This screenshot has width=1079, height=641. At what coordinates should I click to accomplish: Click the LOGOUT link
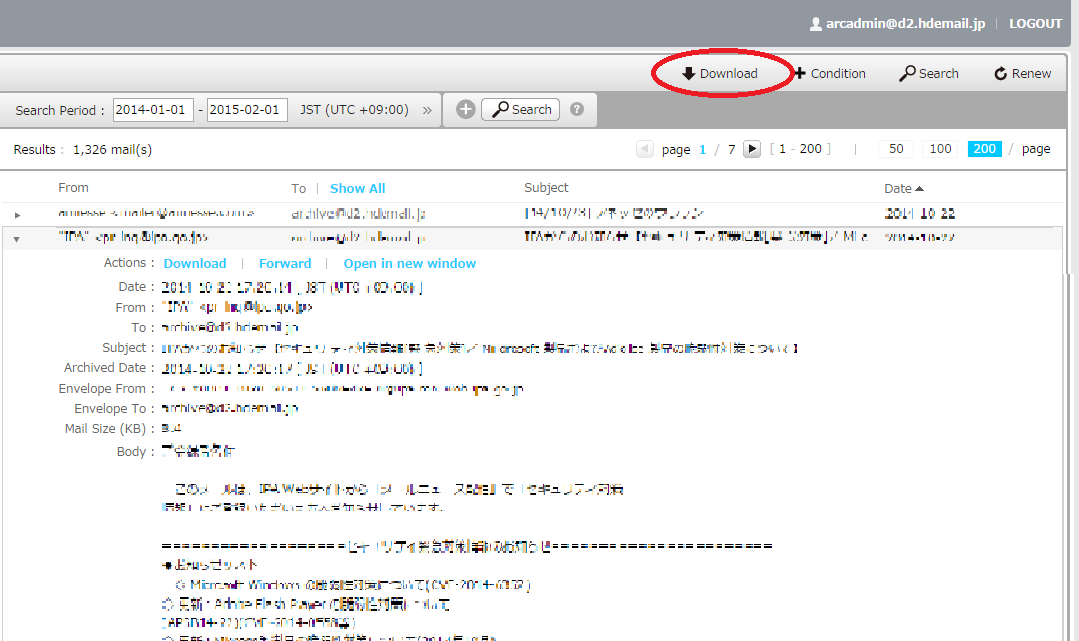click(x=1036, y=23)
